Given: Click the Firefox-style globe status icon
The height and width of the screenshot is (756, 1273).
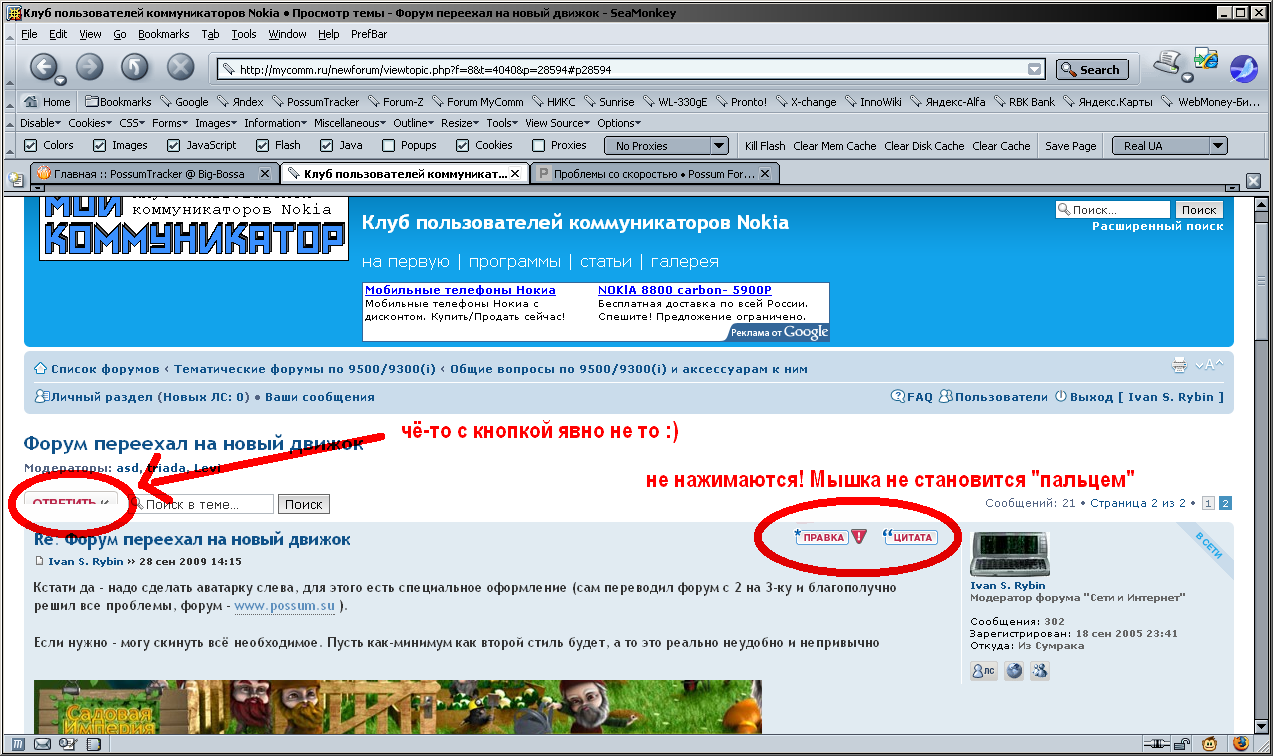Looking at the screenshot, I should [1241, 744].
